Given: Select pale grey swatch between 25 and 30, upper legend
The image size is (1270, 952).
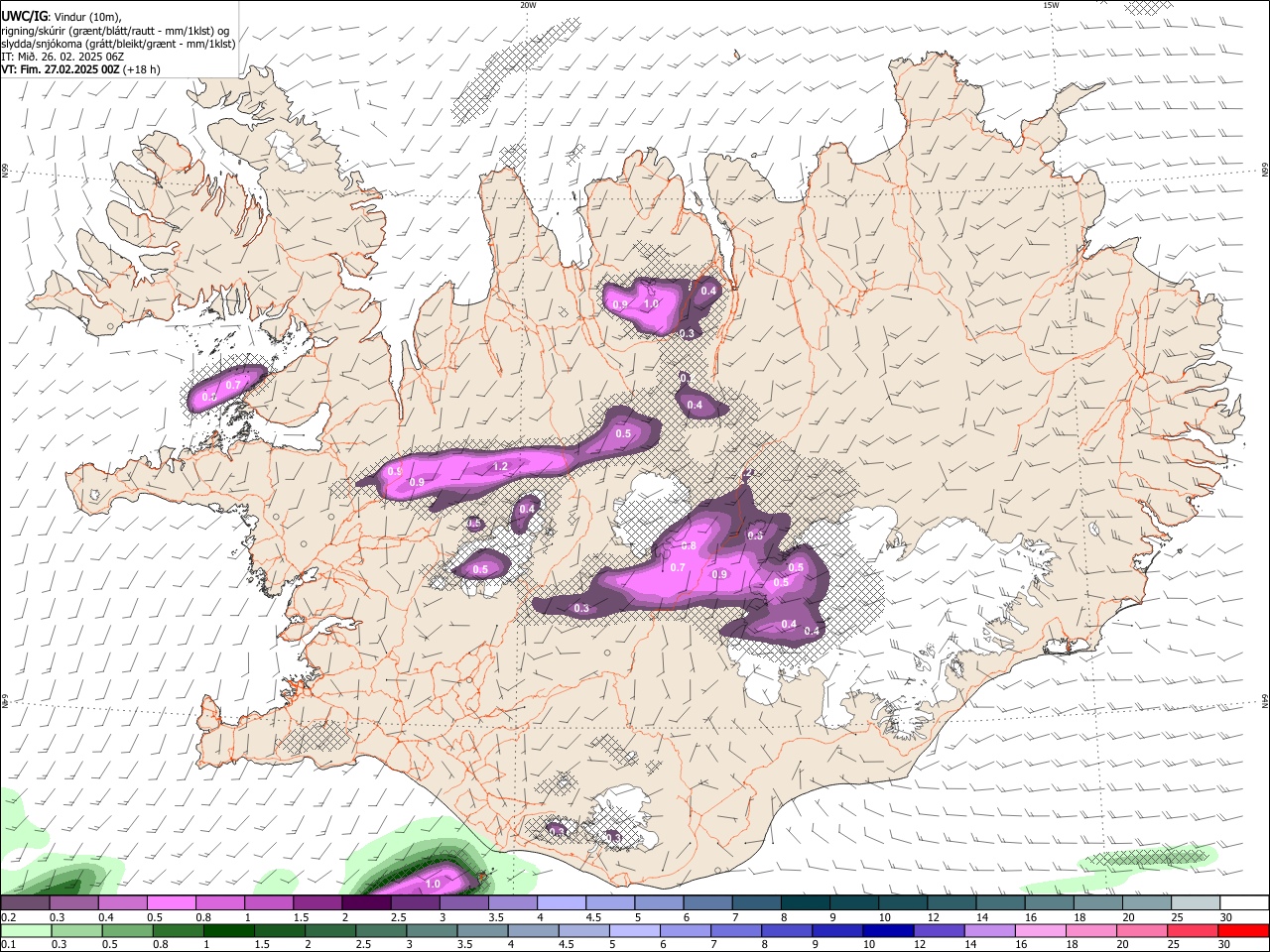Looking at the screenshot, I should [x=1197, y=902].
